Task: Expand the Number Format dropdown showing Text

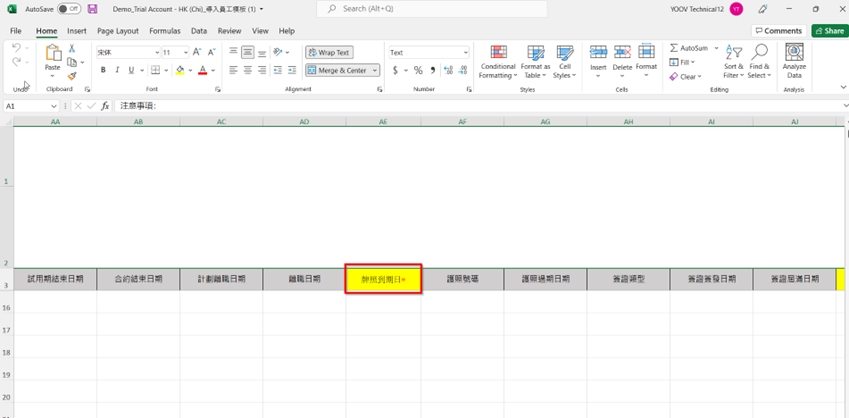Action: tap(465, 52)
